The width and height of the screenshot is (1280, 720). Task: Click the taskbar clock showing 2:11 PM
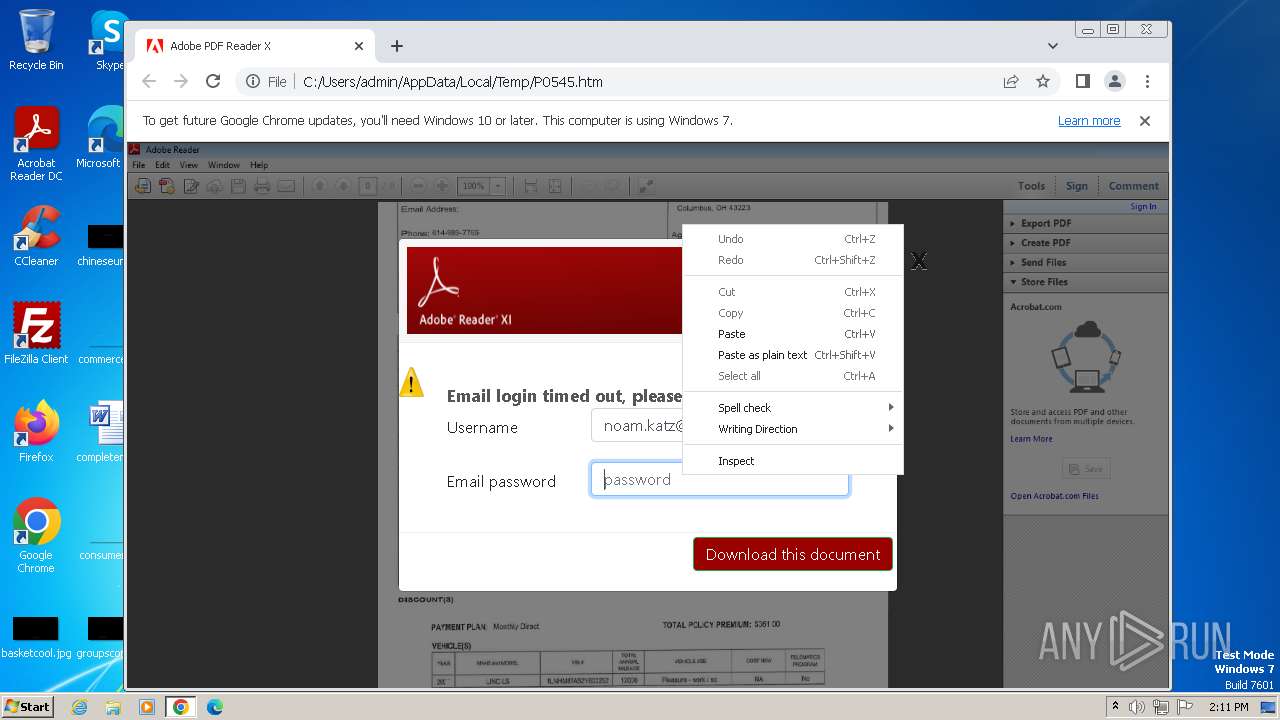click(1228, 707)
